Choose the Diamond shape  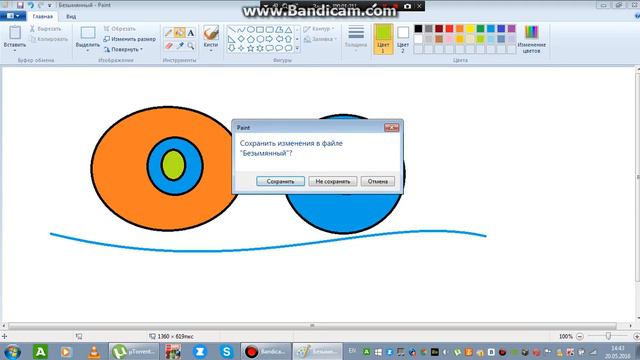click(241, 39)
